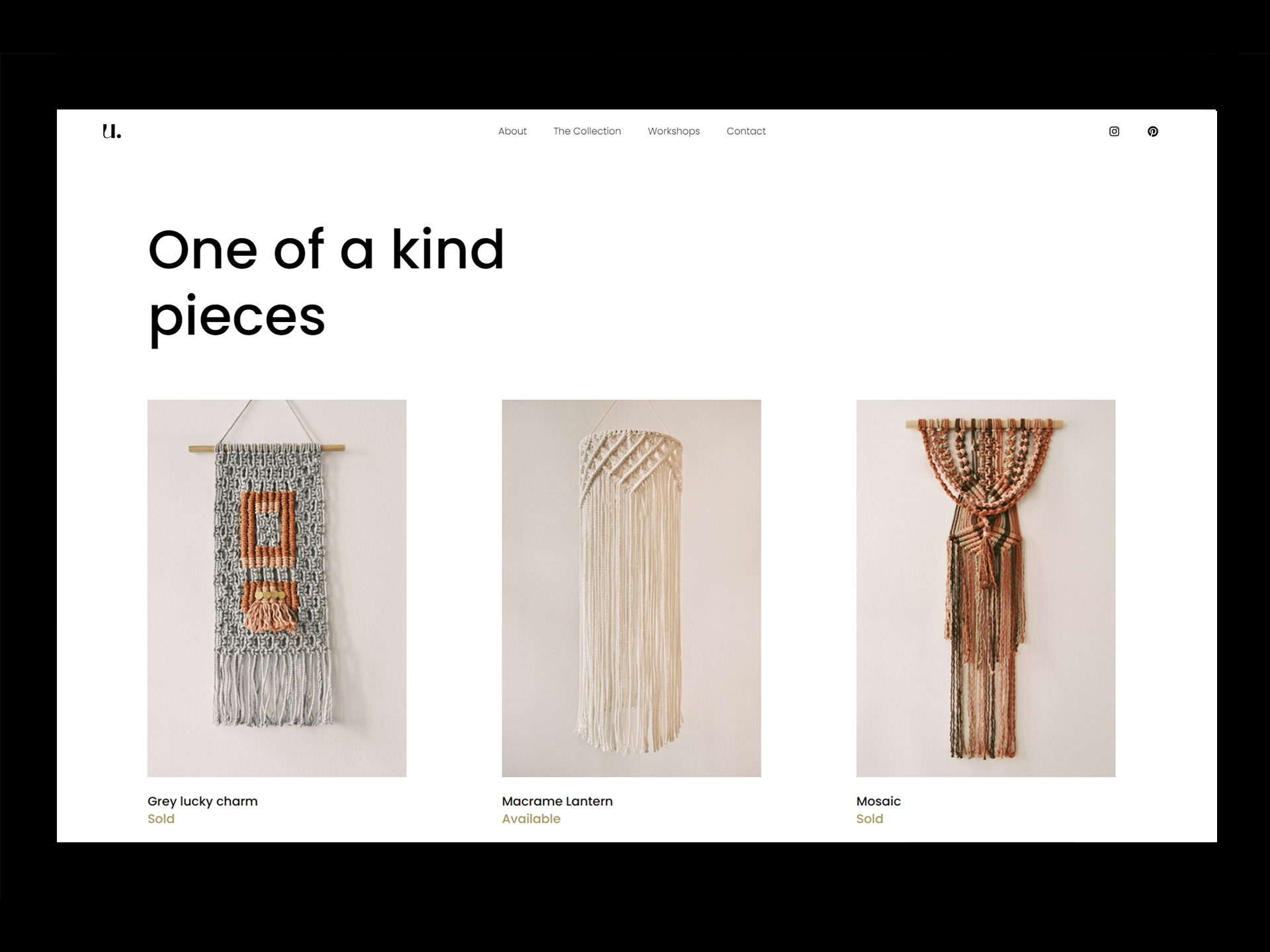
Task: Open the Contact page
Action: [x=745, y=131]
